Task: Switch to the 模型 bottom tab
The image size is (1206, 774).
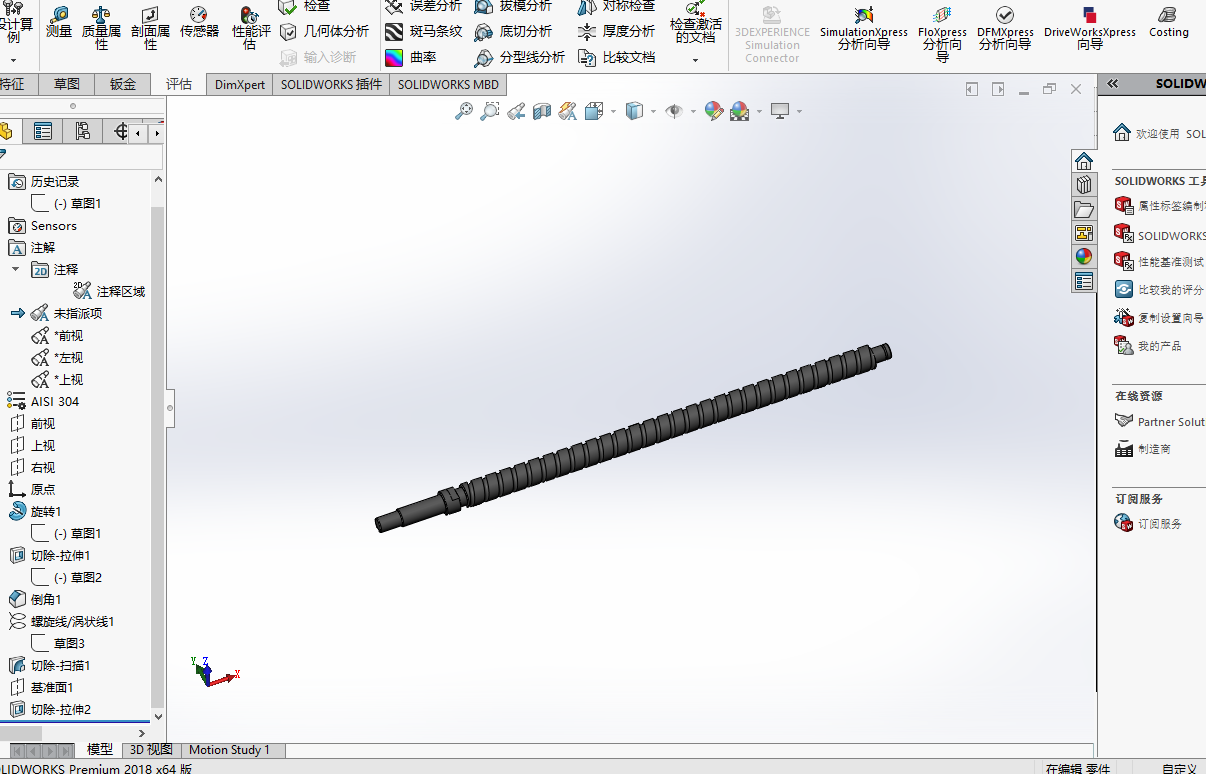Action: (100, 750)
